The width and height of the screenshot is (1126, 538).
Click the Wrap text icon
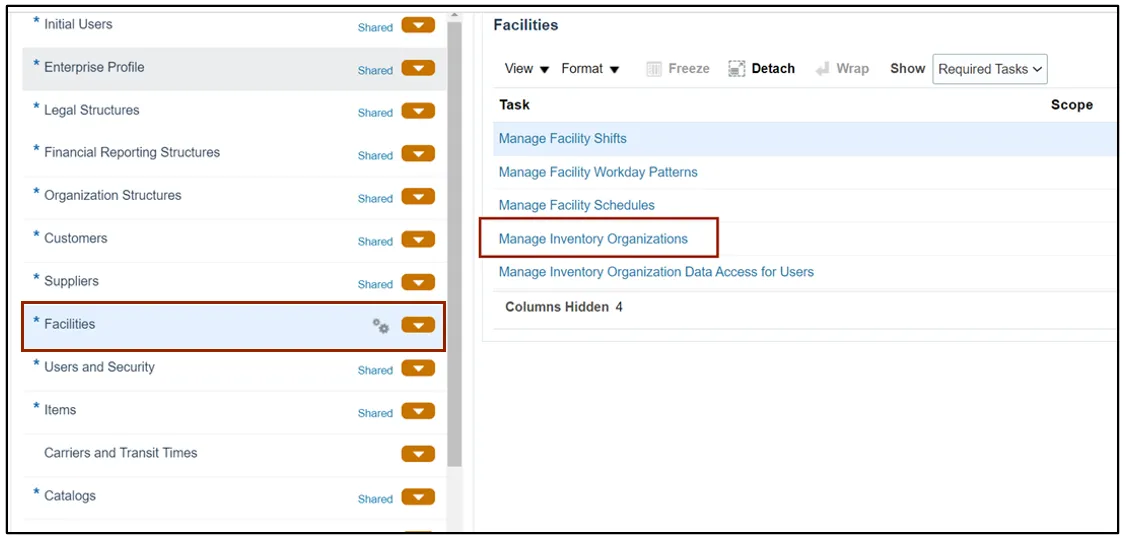coord(822,69)
